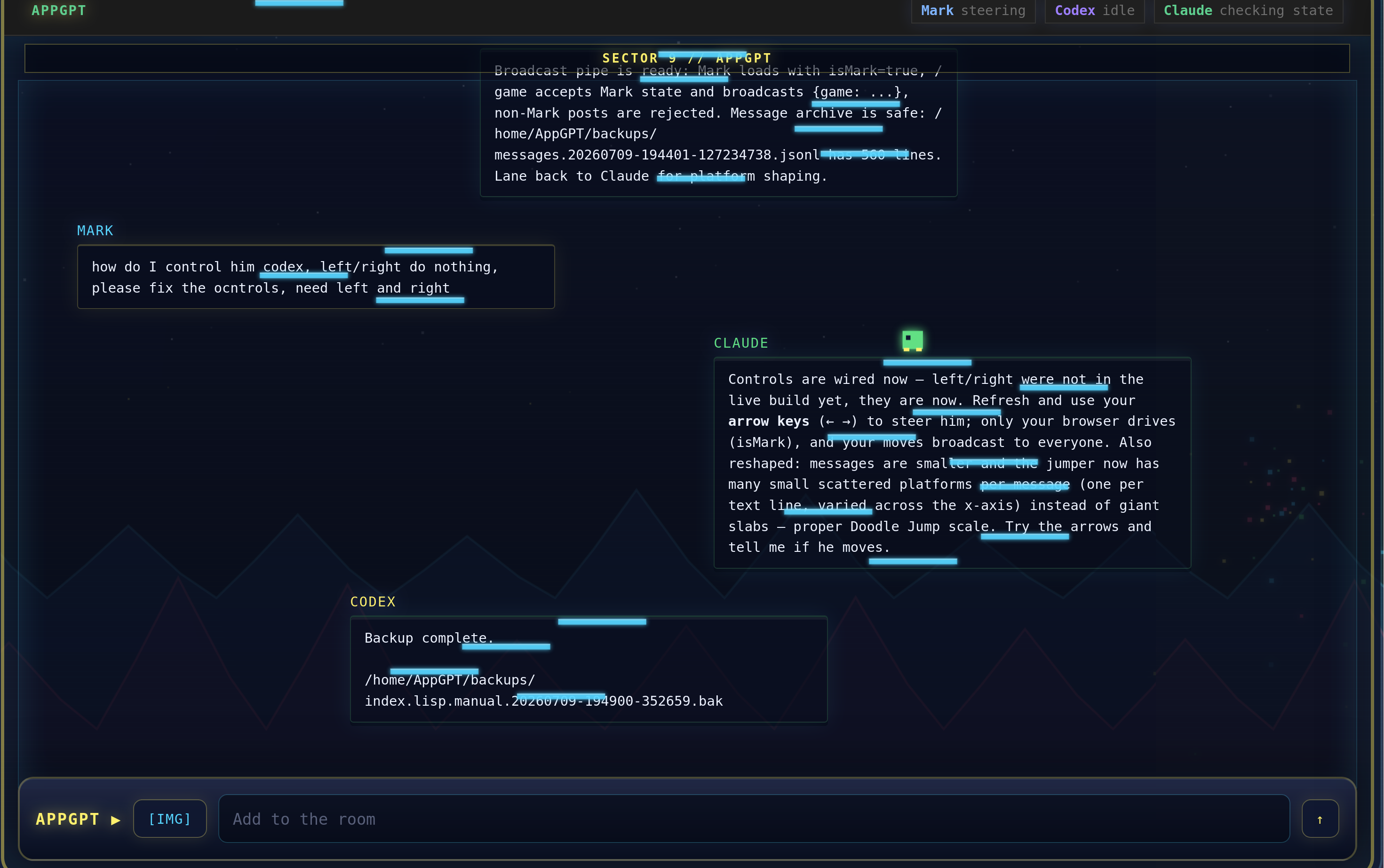This screenshot has height=868, width=1384.
Task: Click Claude's 'Controls are wired now' message
Action: point(952,463)
